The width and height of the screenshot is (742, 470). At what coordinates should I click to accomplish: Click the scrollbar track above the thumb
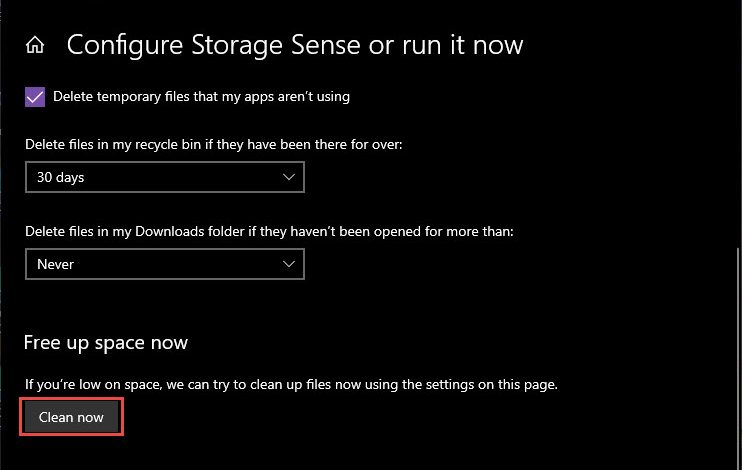739,123
